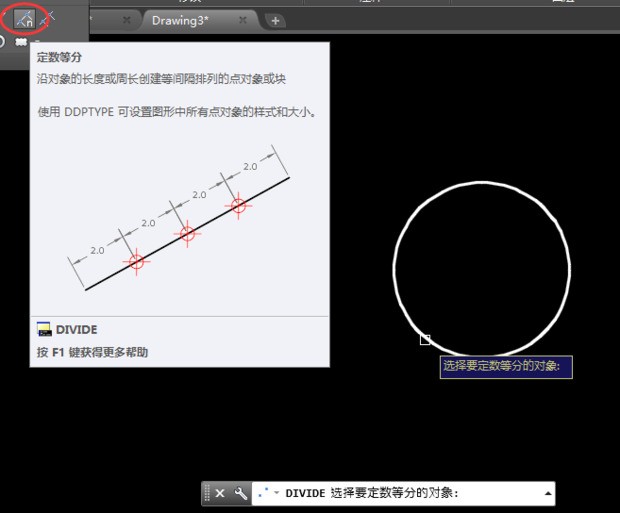This screenshot has height=513, width=620.
Task: Open command line customize wrench
Action: pos(240,493)
